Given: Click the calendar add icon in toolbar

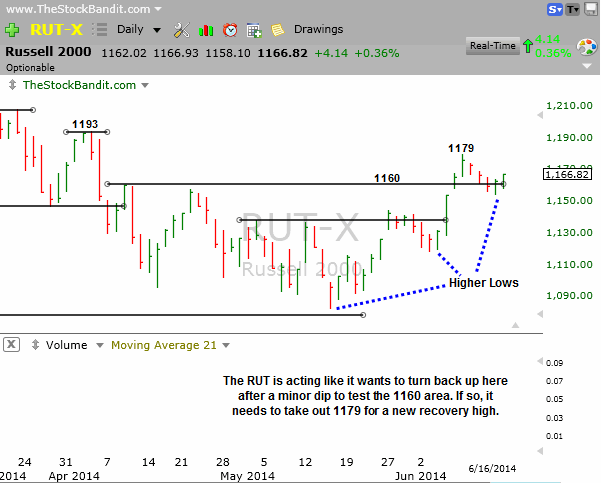Looking at the screenshot, I should tap(254, 30).
